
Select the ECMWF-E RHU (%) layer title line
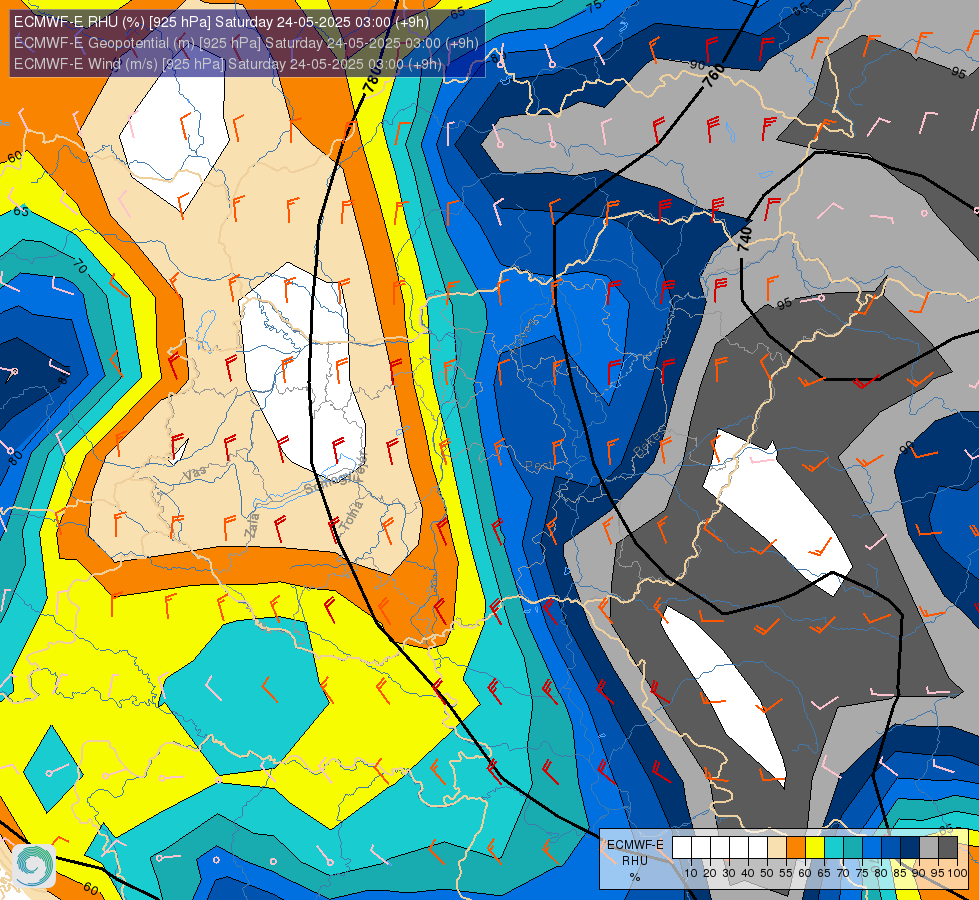222,22
